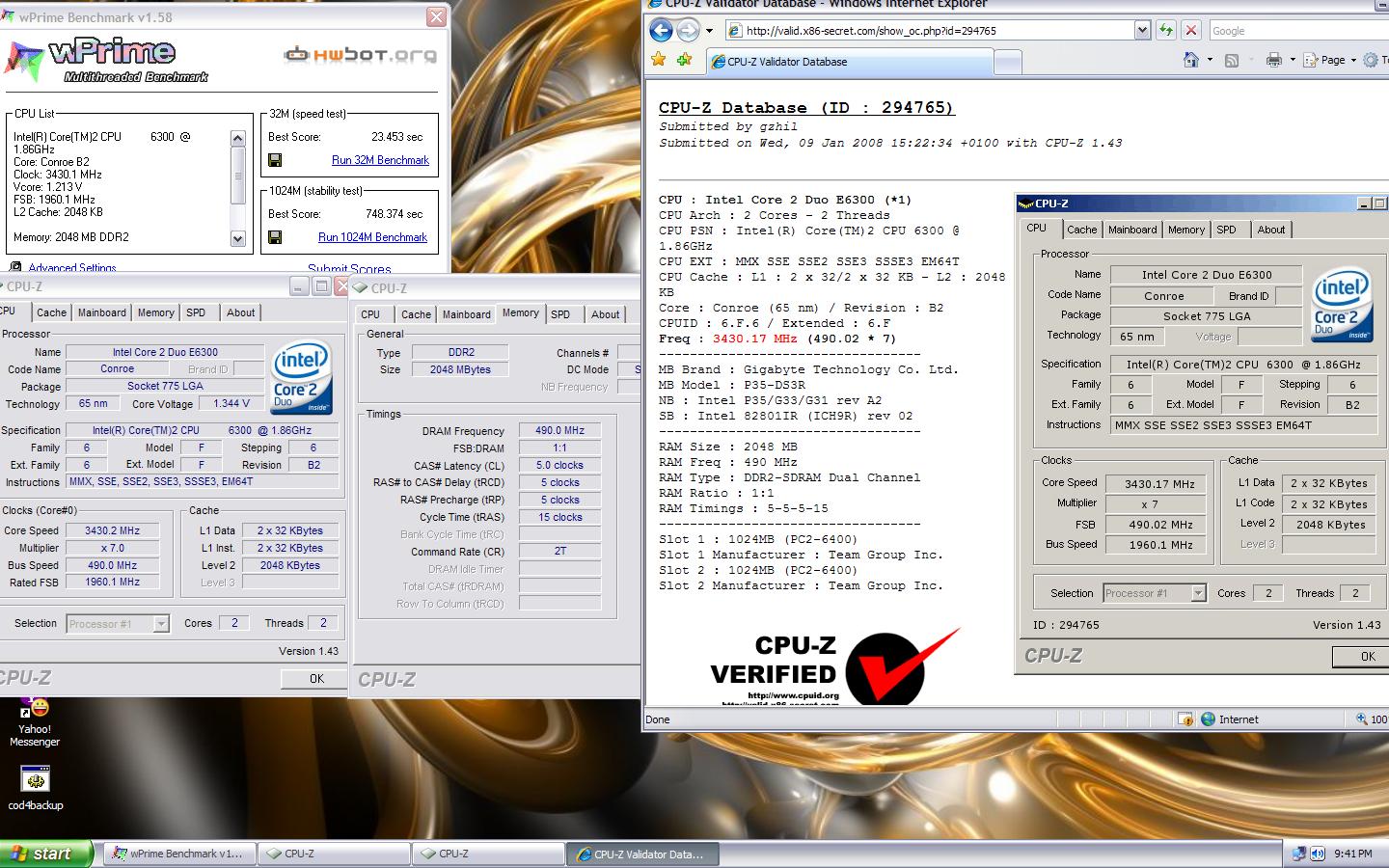This screenshot has width=1389, height=868.
Task: Go back in Internet Explorer
Action: pos(661,30)
